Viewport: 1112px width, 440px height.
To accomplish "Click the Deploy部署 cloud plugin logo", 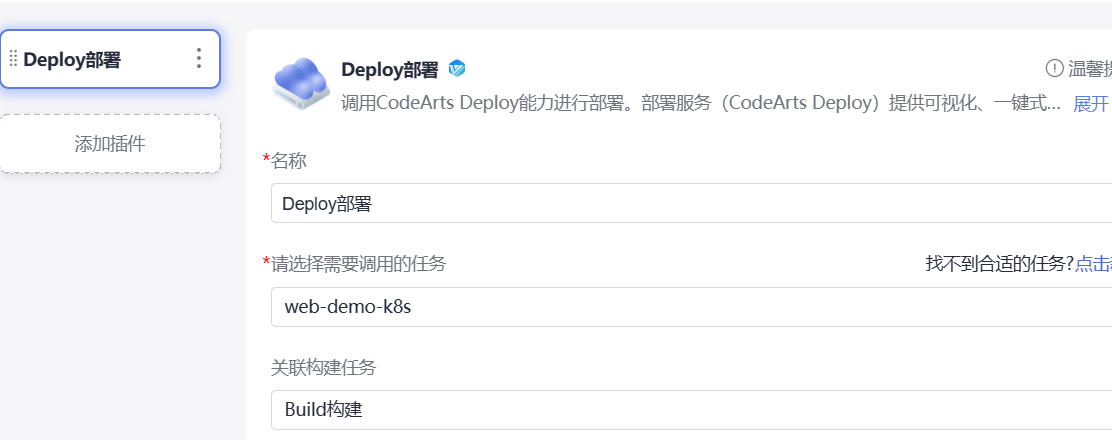I will coord(301,83).
